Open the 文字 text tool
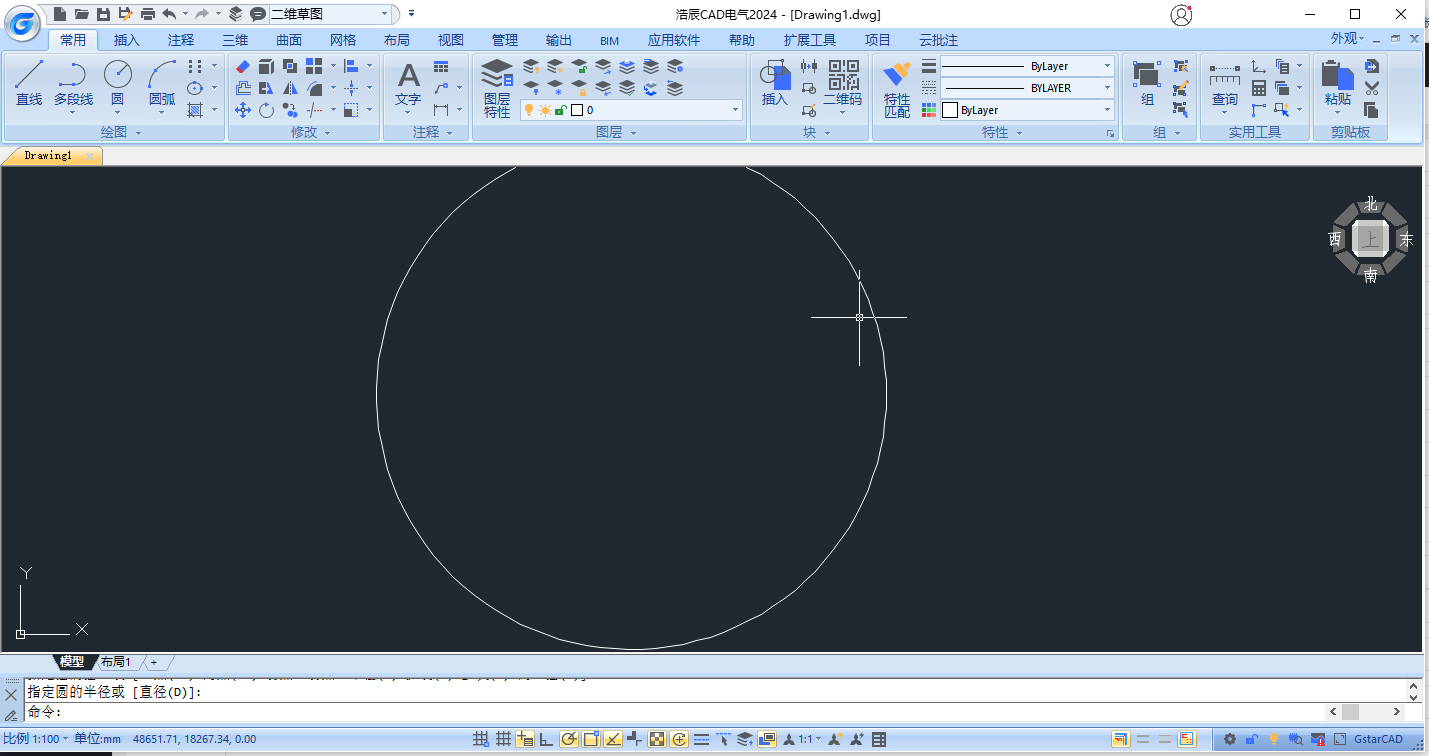 [x=408, y=84]
